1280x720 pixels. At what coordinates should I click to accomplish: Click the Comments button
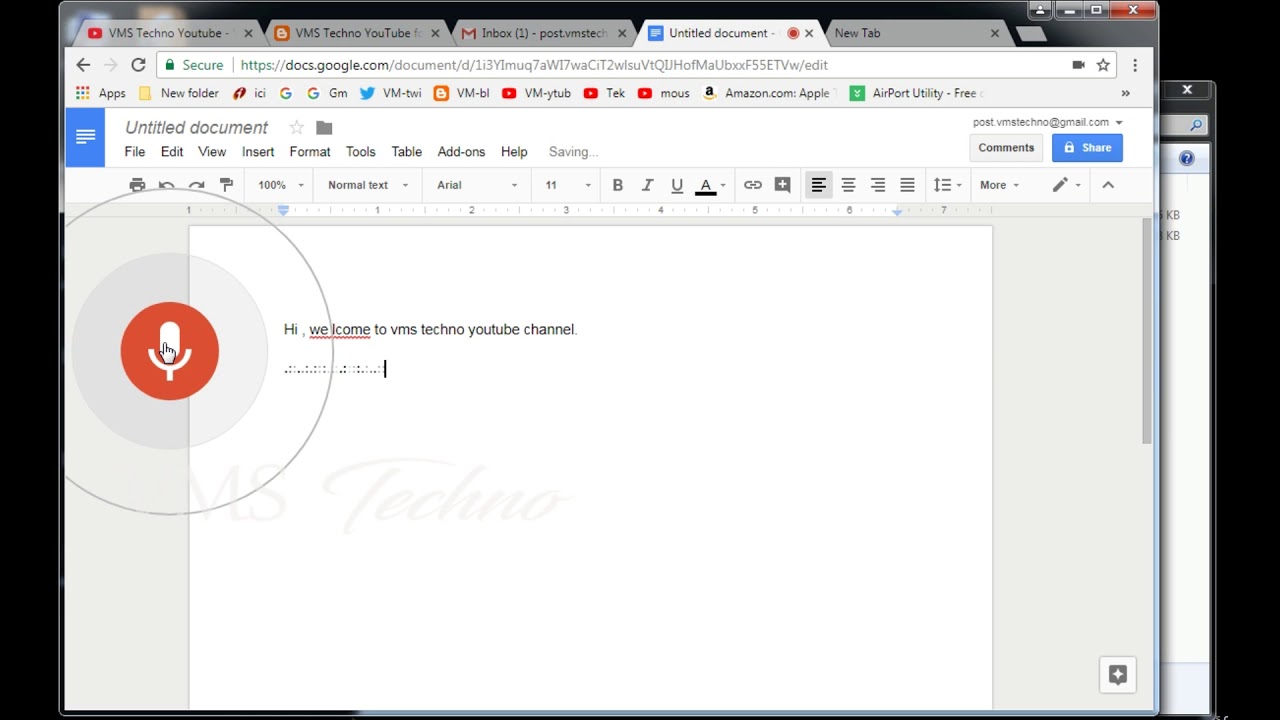[1006, 148]
